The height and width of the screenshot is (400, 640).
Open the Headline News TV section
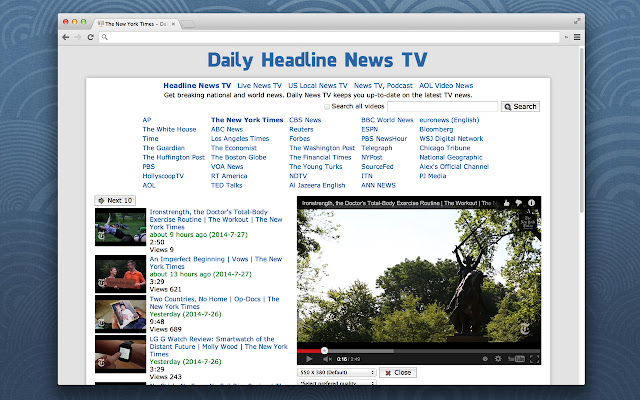[x=197, y=85]
